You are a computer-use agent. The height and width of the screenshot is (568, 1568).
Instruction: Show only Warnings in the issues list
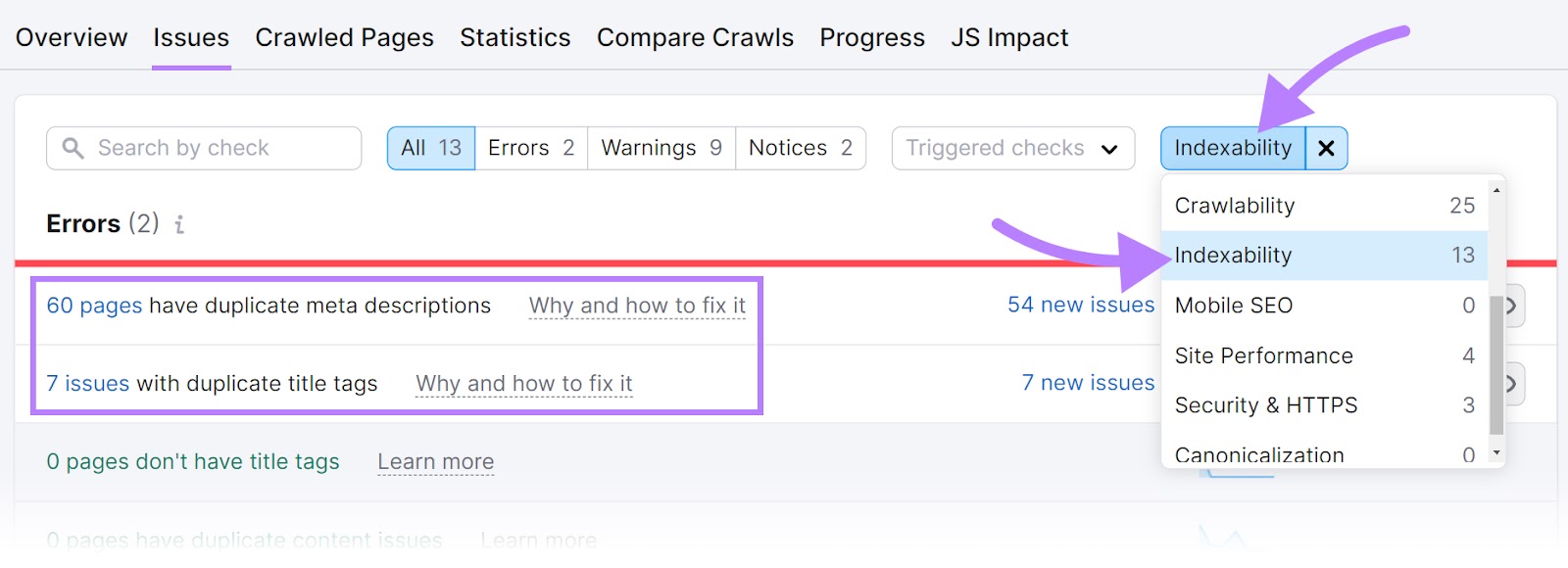coord(660,148)
